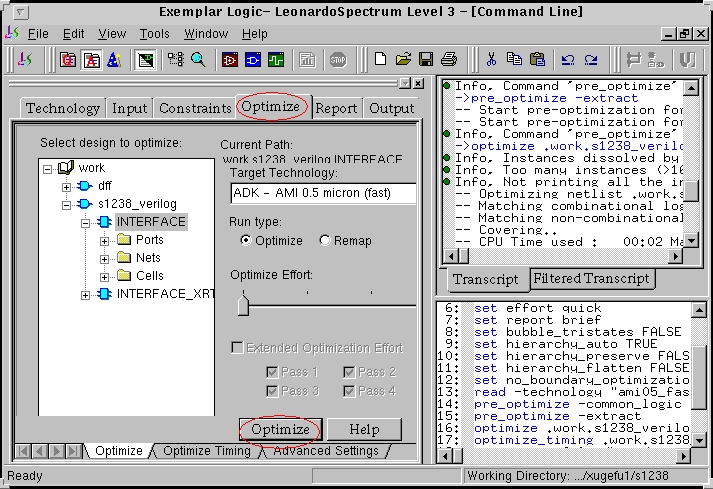Open the design hierarchy browser icon

176,60
